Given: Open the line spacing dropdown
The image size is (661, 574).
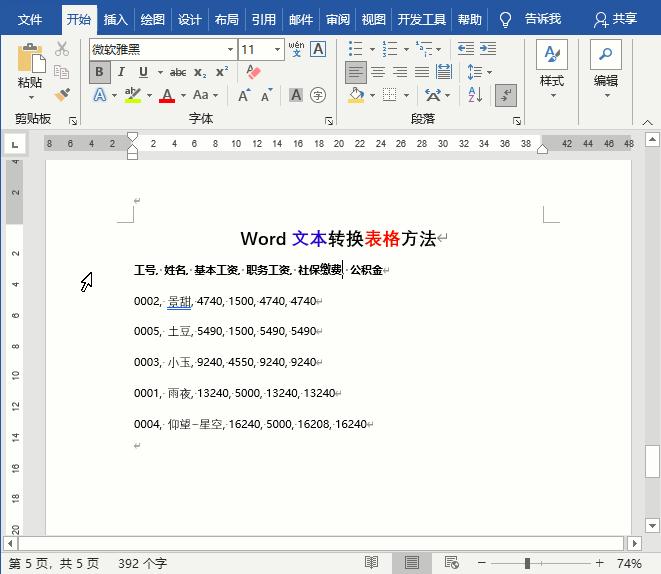Looking at the screenshot, I should point(489,72).
